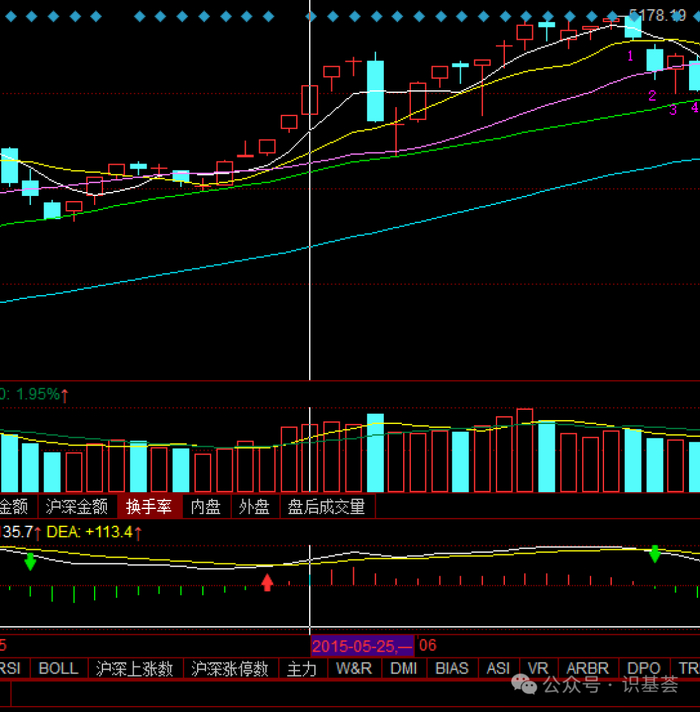Select the BIAS indicator tab
This screenshot has height=712, width=700.
pyautogui.click(x=452, y=668)
